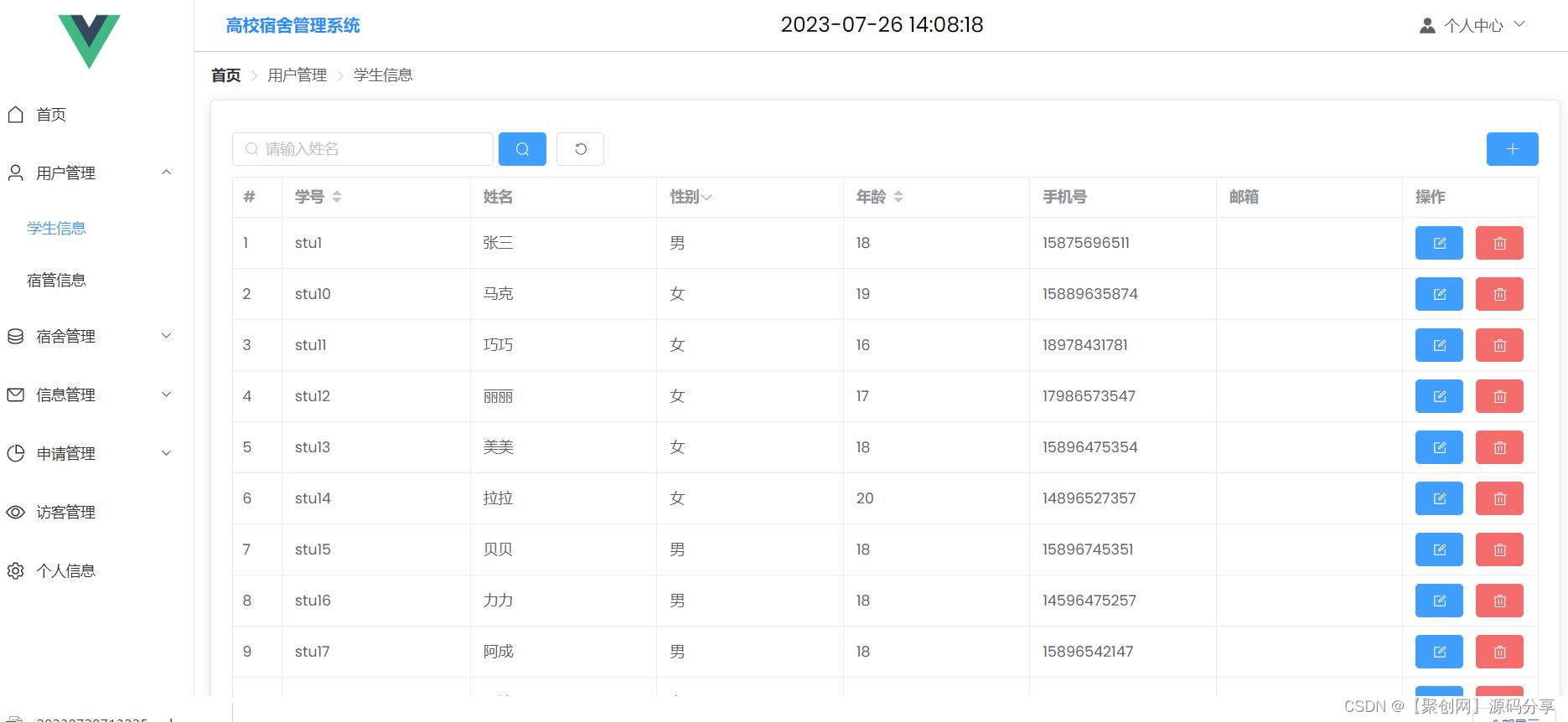Click the 学生信息 breadcrumb
The width and height of the screenshot is (1568, 722).
pyautogui.click(x=383, y=75)
